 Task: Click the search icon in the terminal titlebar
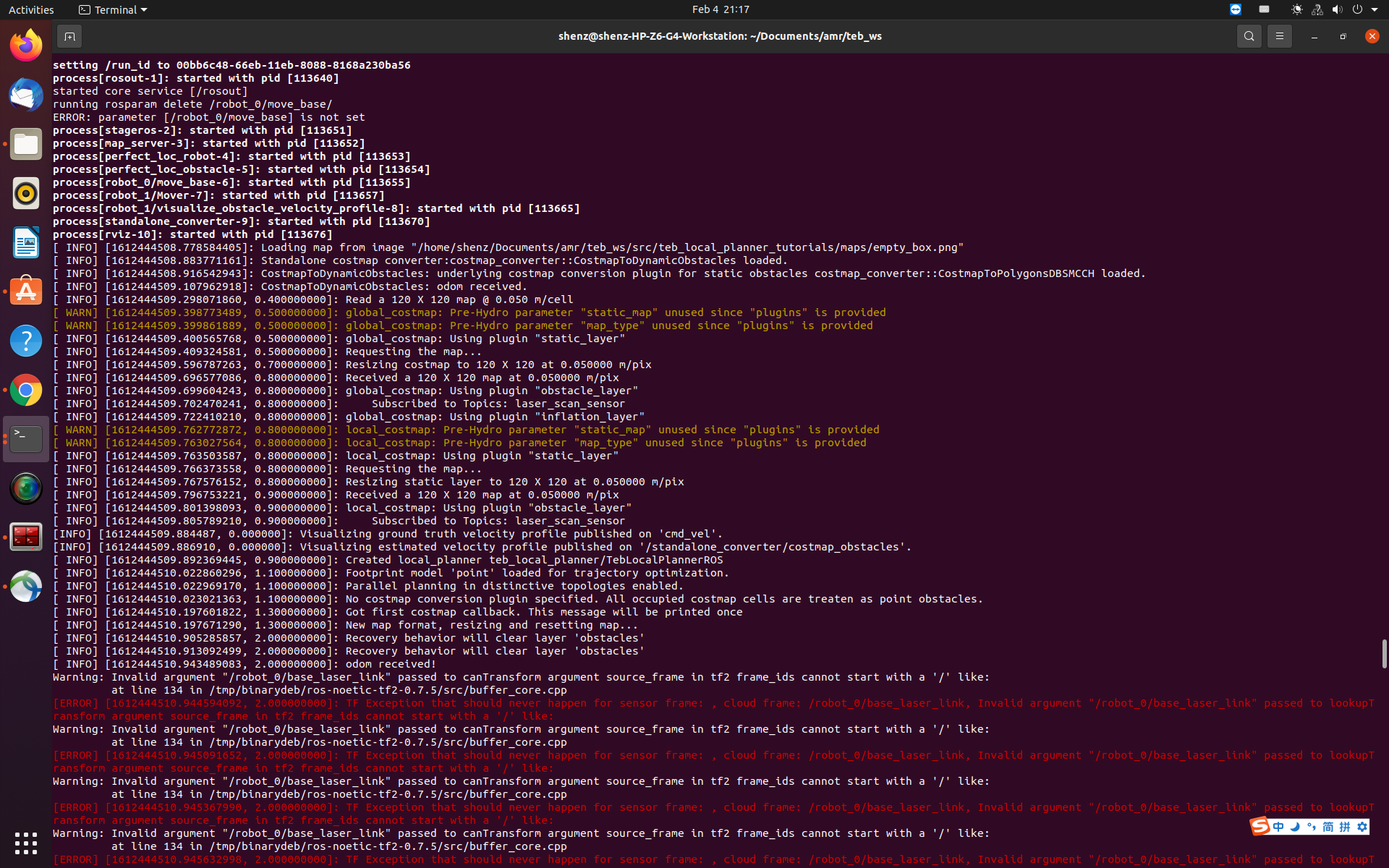tap(1249, 35)
